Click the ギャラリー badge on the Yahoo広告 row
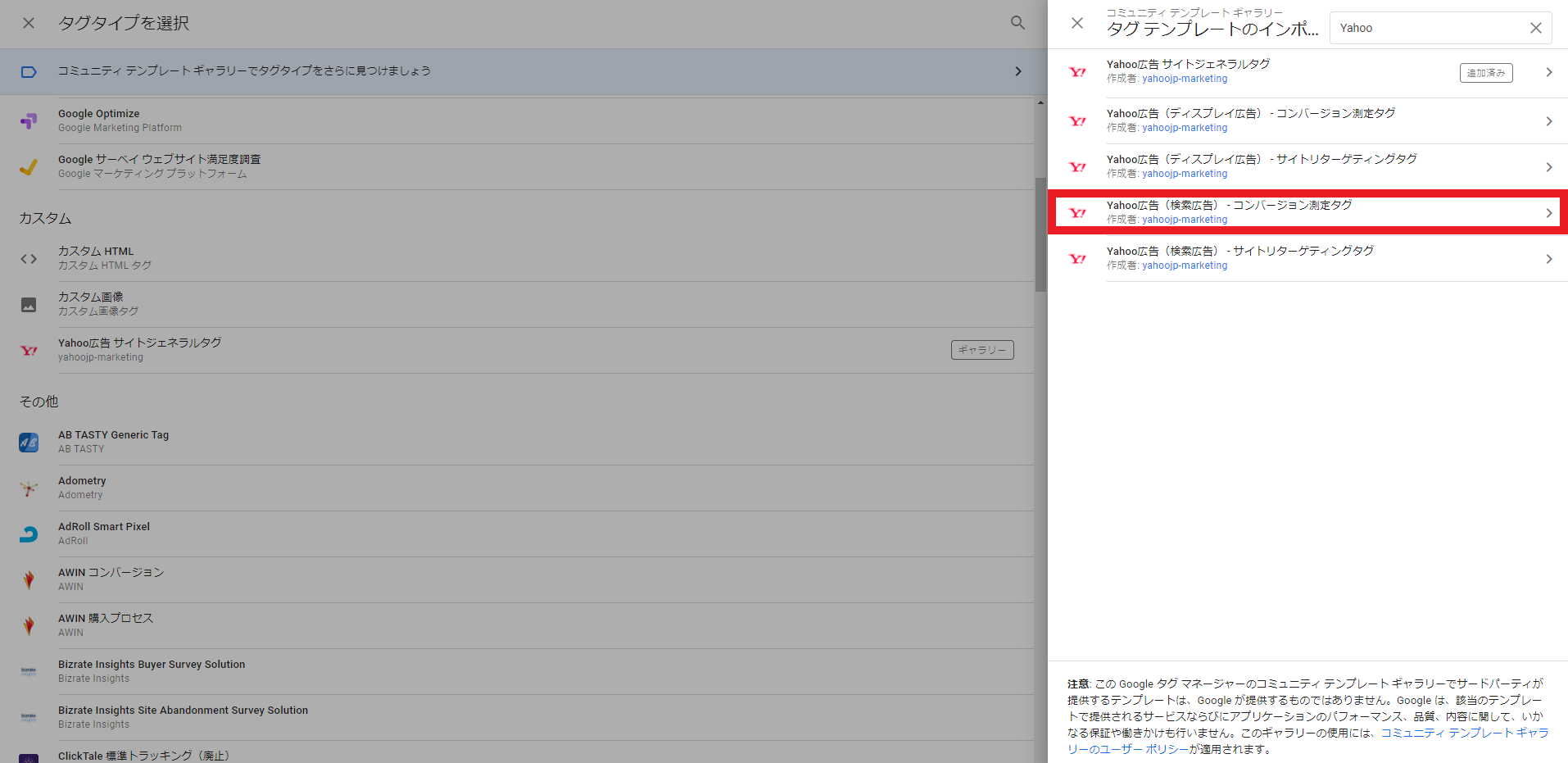This screenshot has height=763, width=1568. [982, 350]
